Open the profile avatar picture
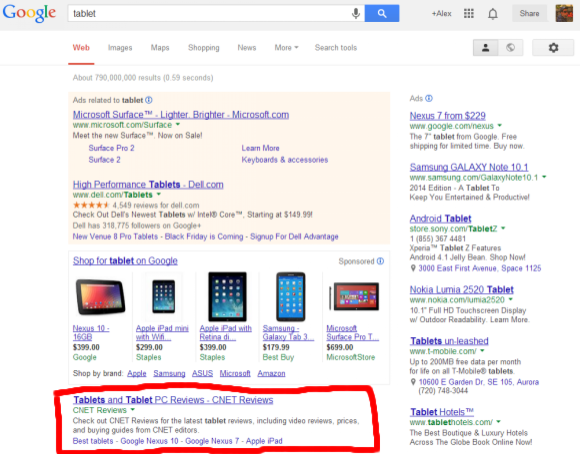580x454 pixels. tap(564, 13)
